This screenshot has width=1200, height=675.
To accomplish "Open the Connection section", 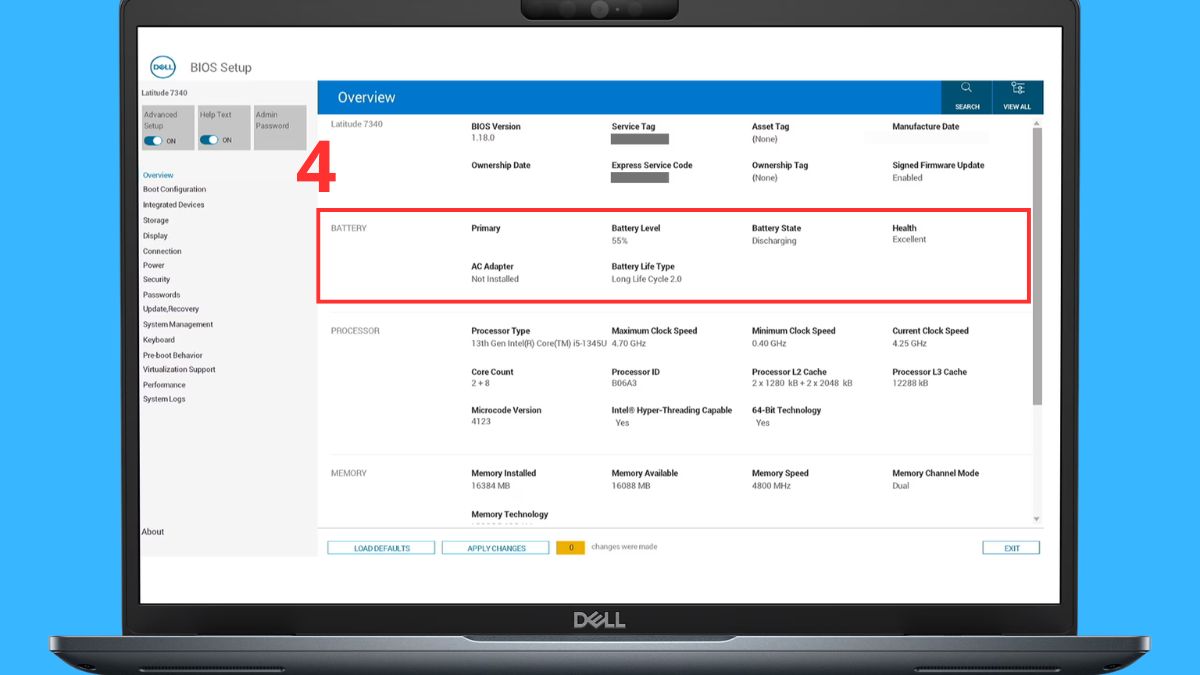I will (x=162, y=251).
